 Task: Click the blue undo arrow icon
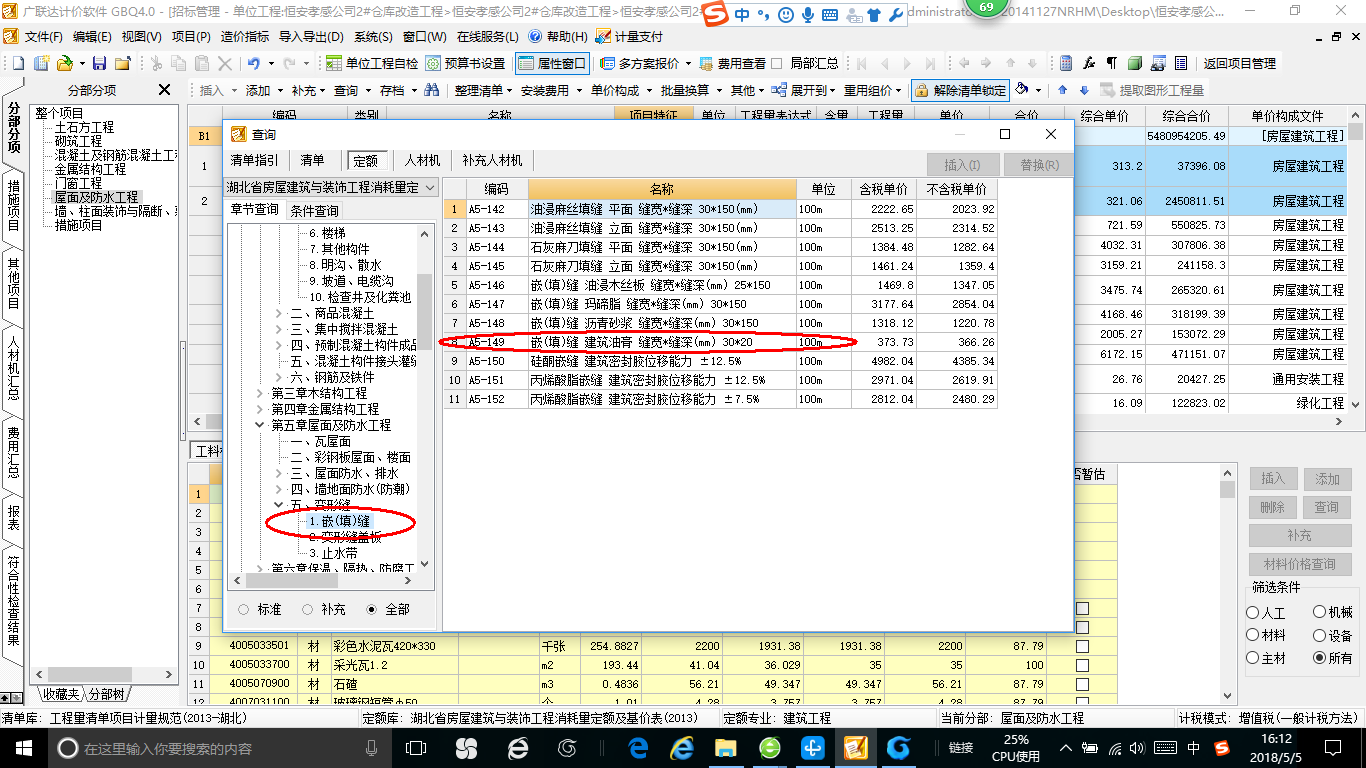(254, 63)
